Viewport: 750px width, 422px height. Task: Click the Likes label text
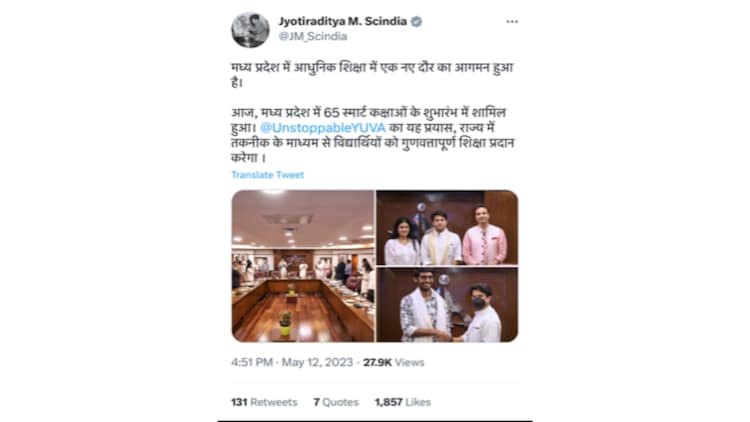coord(418,402)
